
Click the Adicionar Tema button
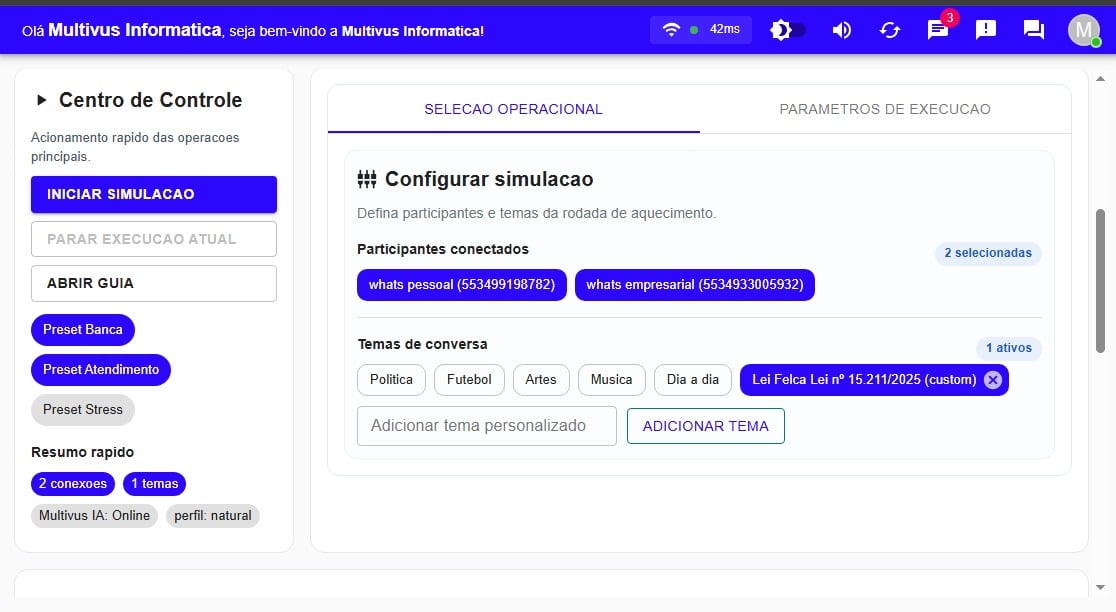tap(705, 426)
